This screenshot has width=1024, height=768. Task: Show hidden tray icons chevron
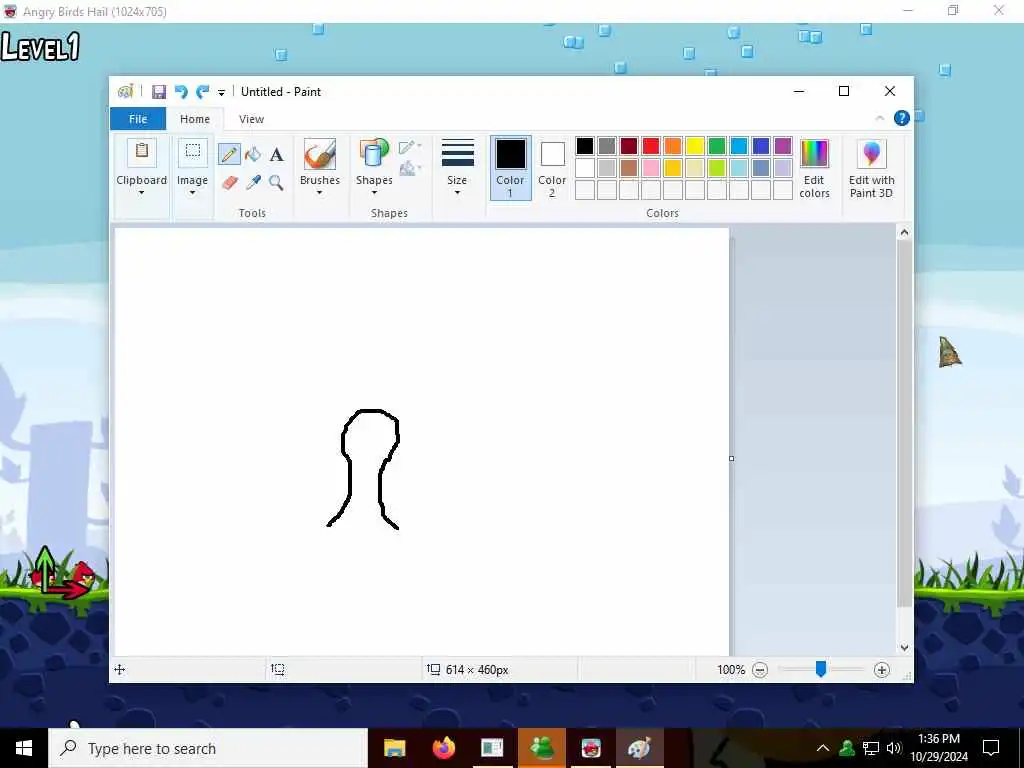pyautogui.click(x=823, y=748)
